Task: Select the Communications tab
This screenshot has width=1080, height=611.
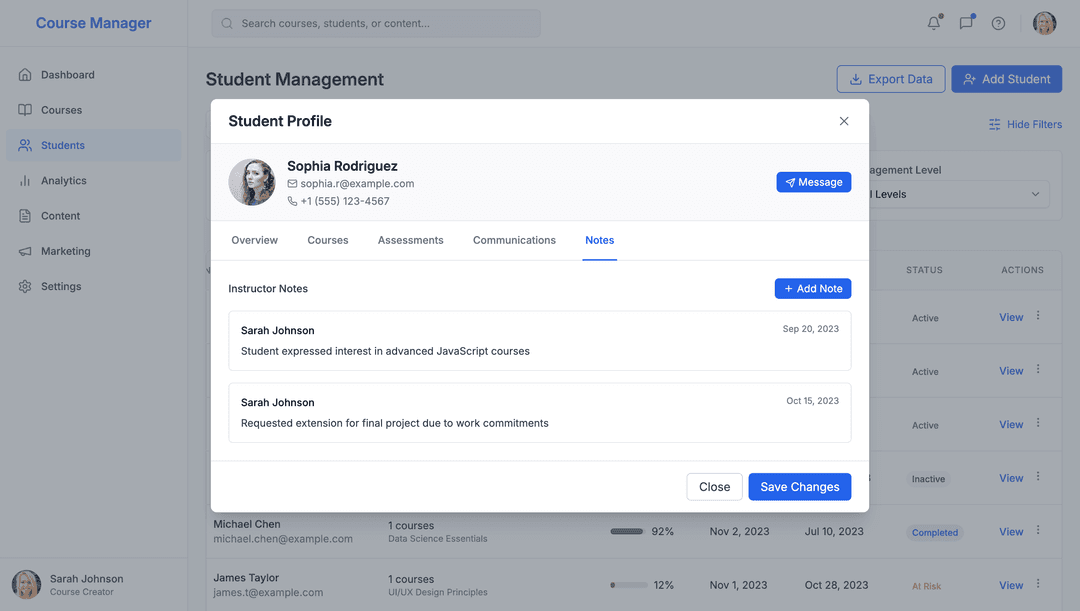Action: pyautogui.click(x=514, y=240)
